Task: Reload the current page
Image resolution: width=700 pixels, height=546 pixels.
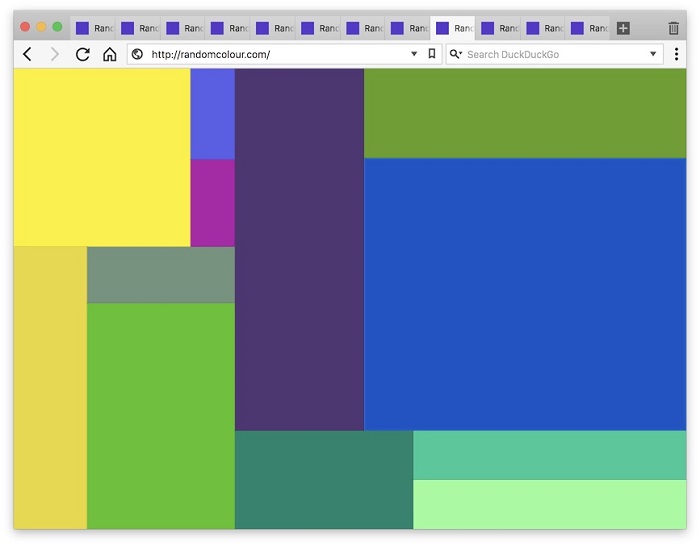Action: (x=82, y=54)
